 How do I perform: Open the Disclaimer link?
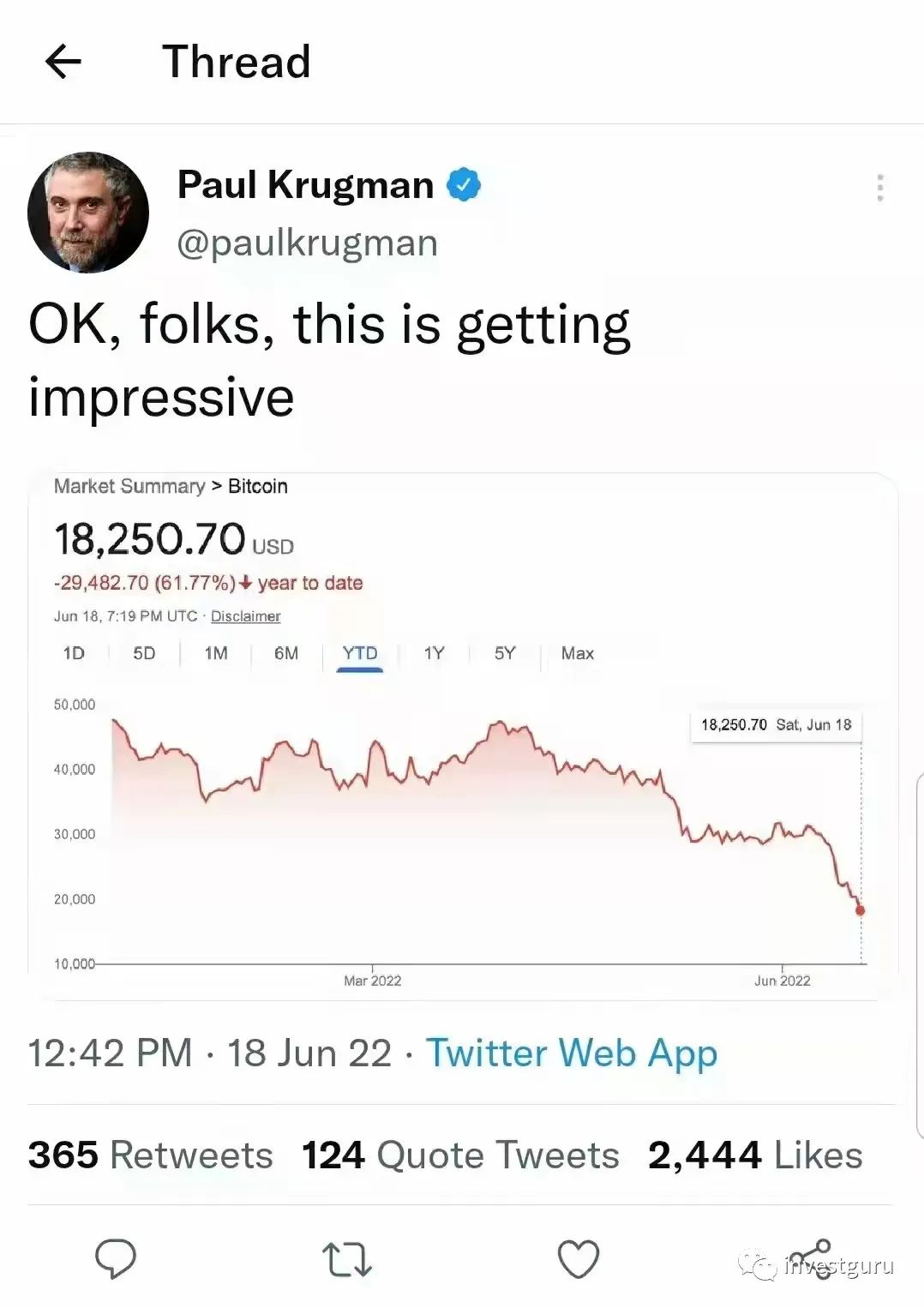[x=245, y=616]
